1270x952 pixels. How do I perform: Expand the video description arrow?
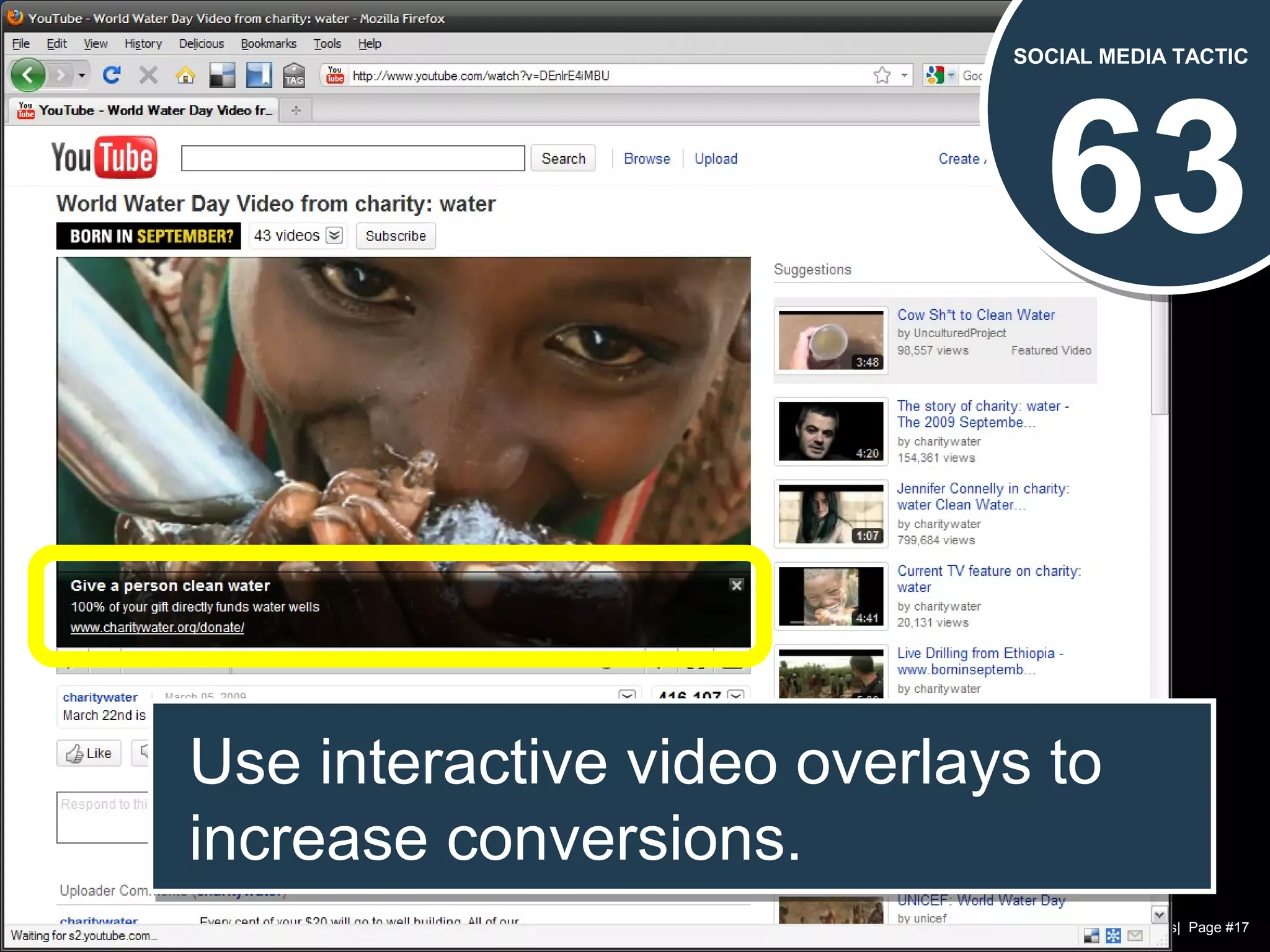[x=627, y=695]
